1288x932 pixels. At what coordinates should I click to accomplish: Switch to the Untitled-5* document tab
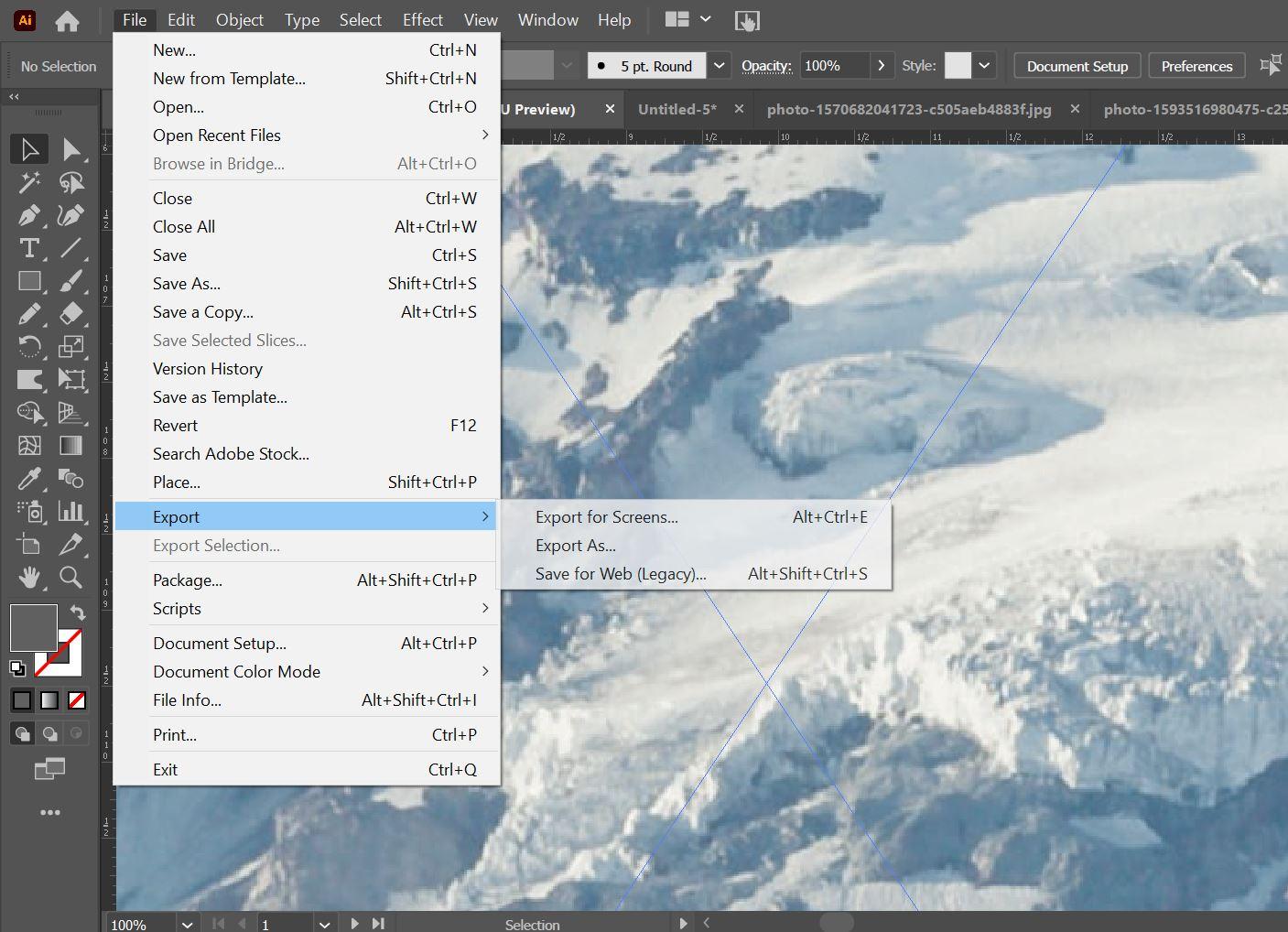coord(677,109)
